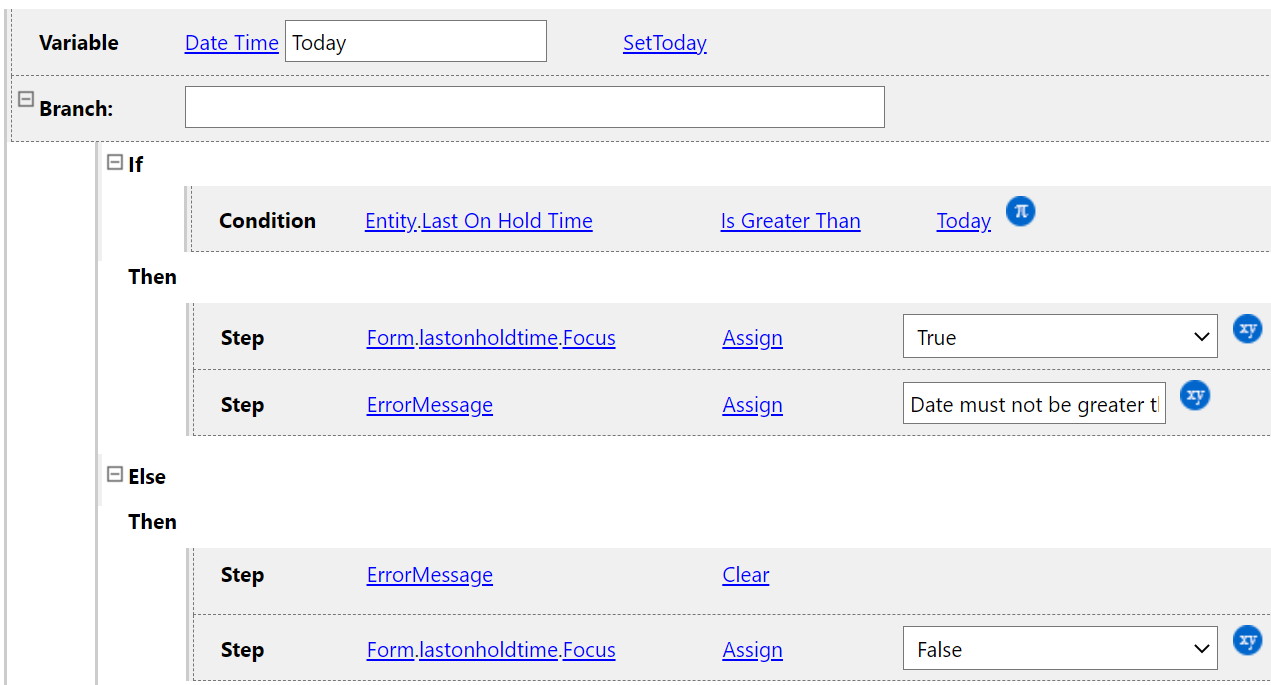Click the xy icon next to True dropdown
Viewport: 1271px width, 685px height.
point(1247,329)
